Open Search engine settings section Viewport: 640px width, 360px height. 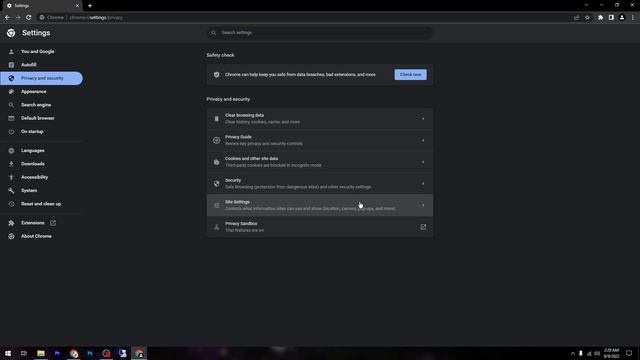click(36, 105)
